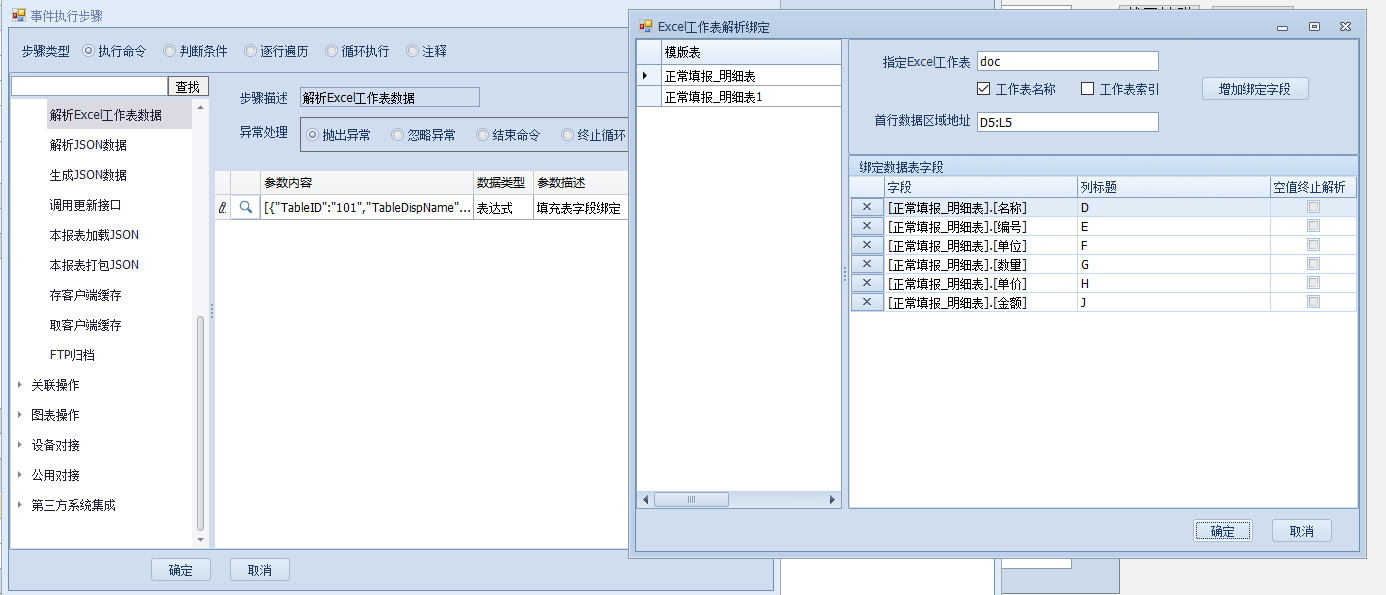1386x595 pixels.
Task: Expand the 关联操作 tree node
Action: (x=20, y=385)
